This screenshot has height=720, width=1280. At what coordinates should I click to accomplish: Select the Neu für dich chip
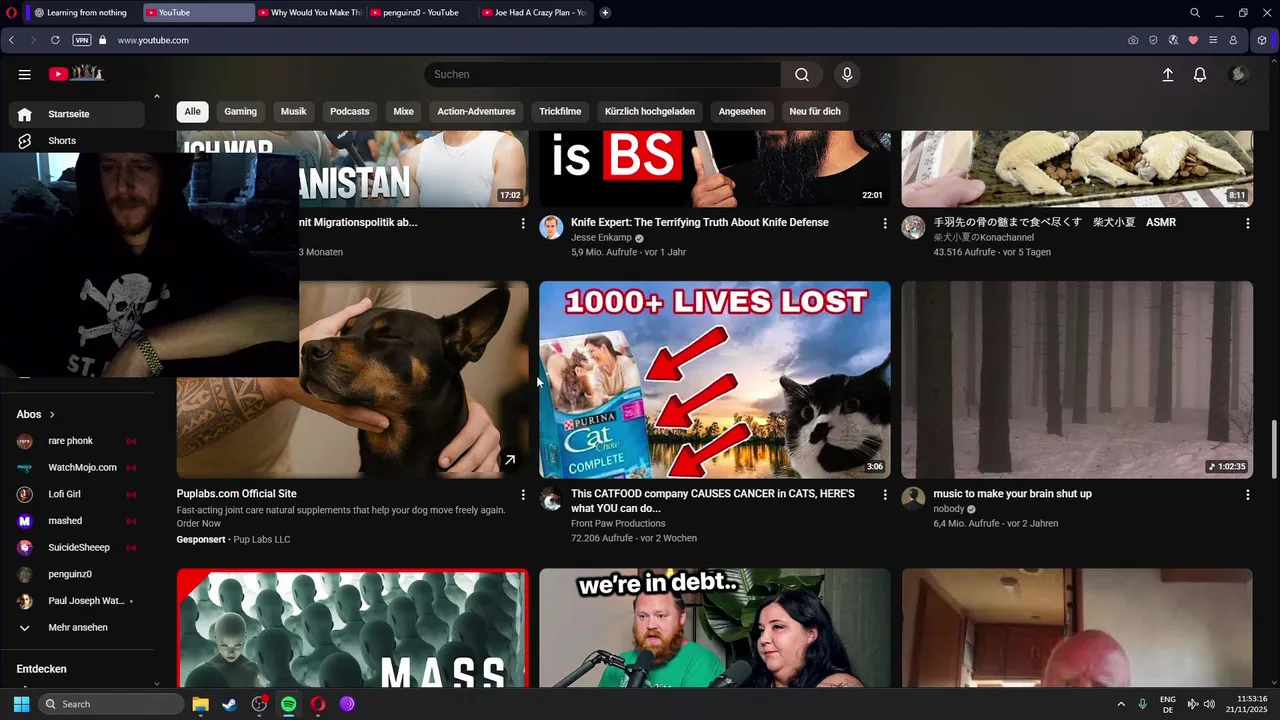[815, 111]
